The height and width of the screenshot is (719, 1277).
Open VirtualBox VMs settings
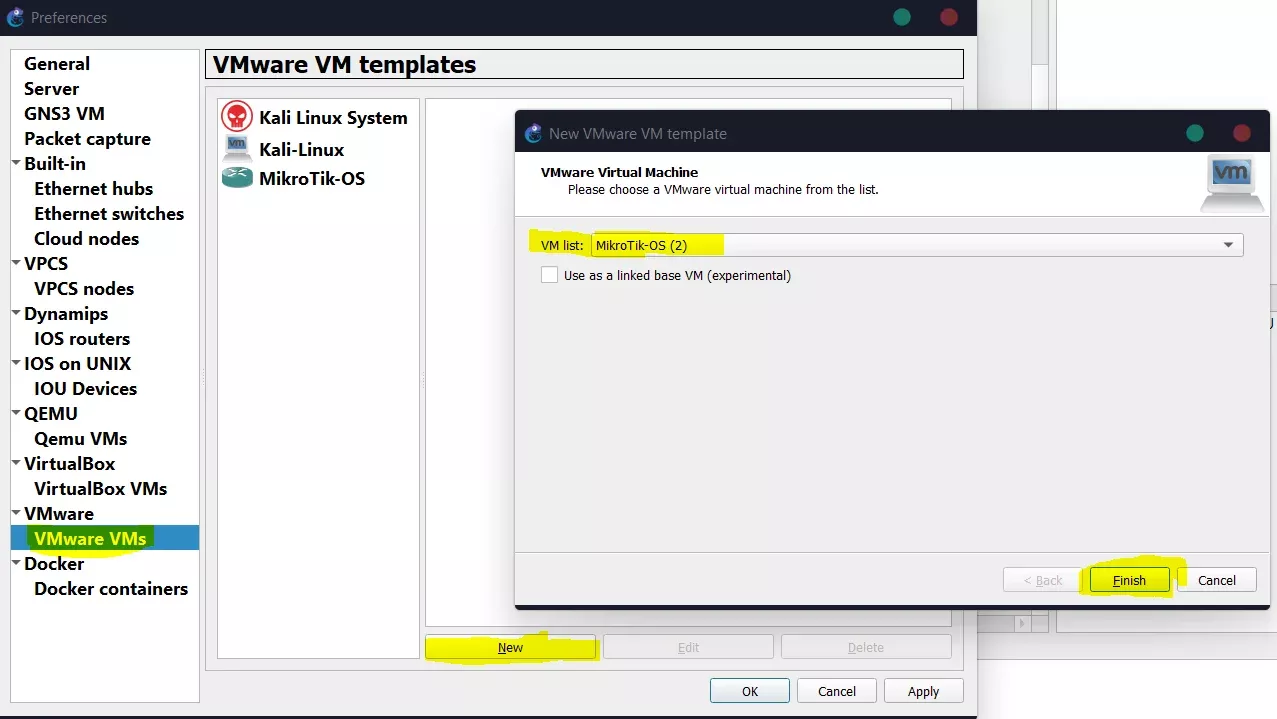pos(101,489)
